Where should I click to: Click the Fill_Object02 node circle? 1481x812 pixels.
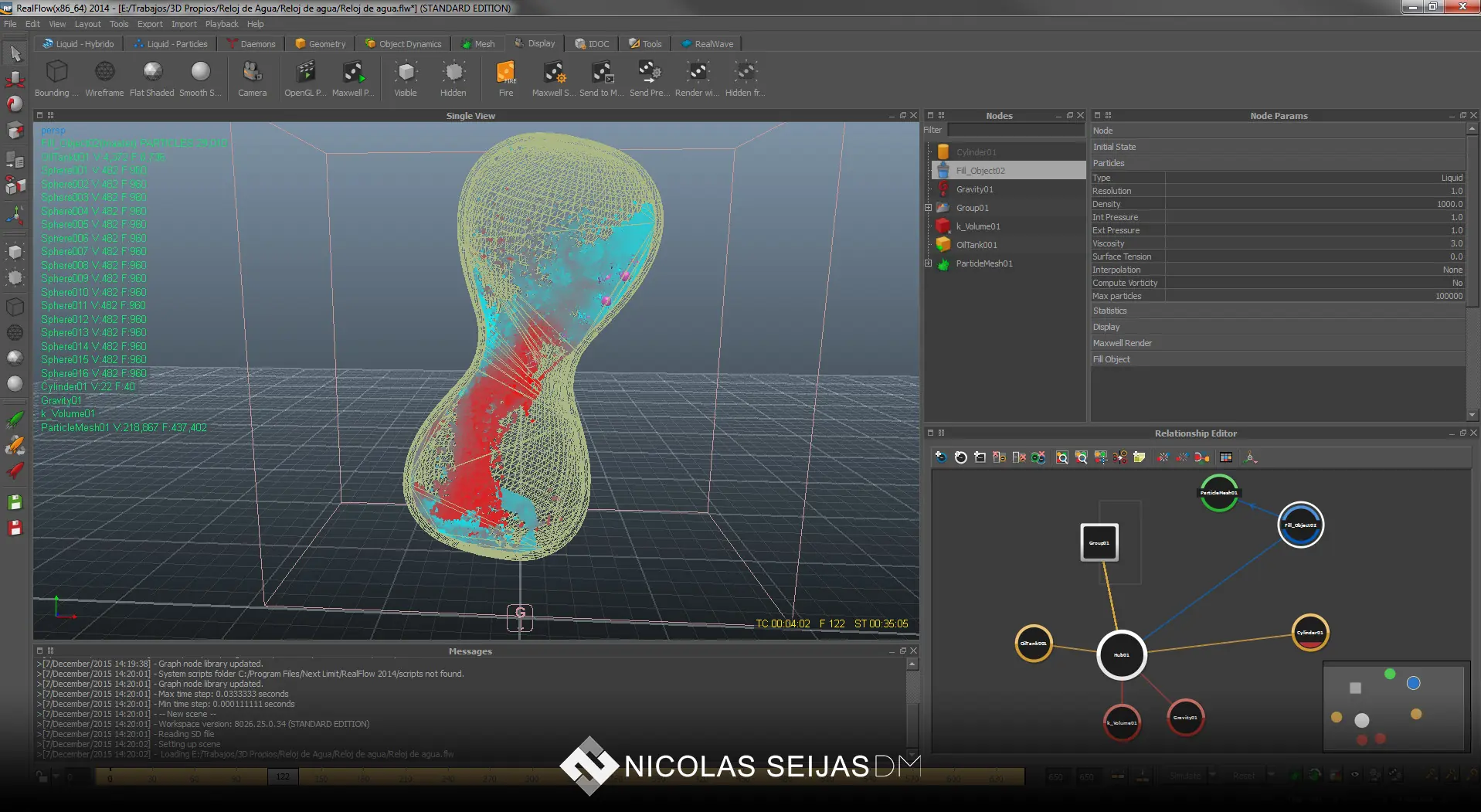(1301, 525)
